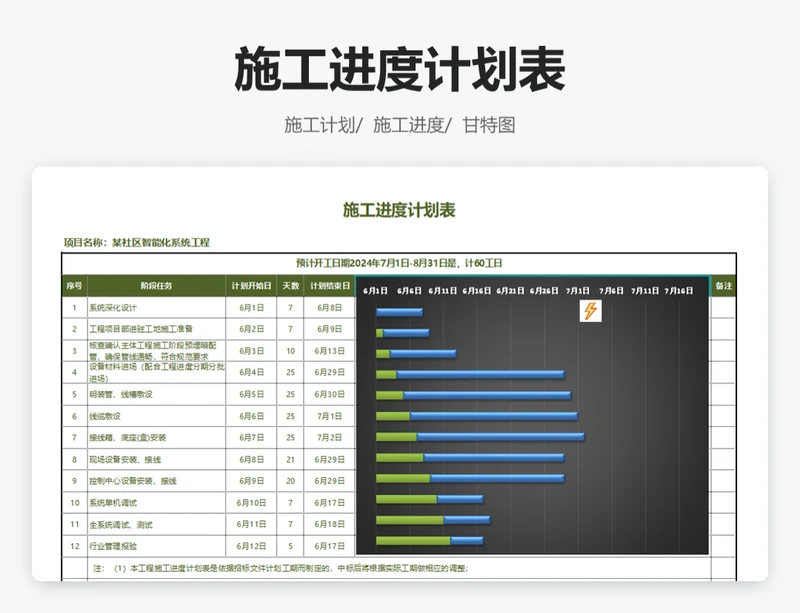Screen dimensions: 800x613
Task: Click end date cell 7月2日
Action: pyautogui.click(x=330, y=438)
